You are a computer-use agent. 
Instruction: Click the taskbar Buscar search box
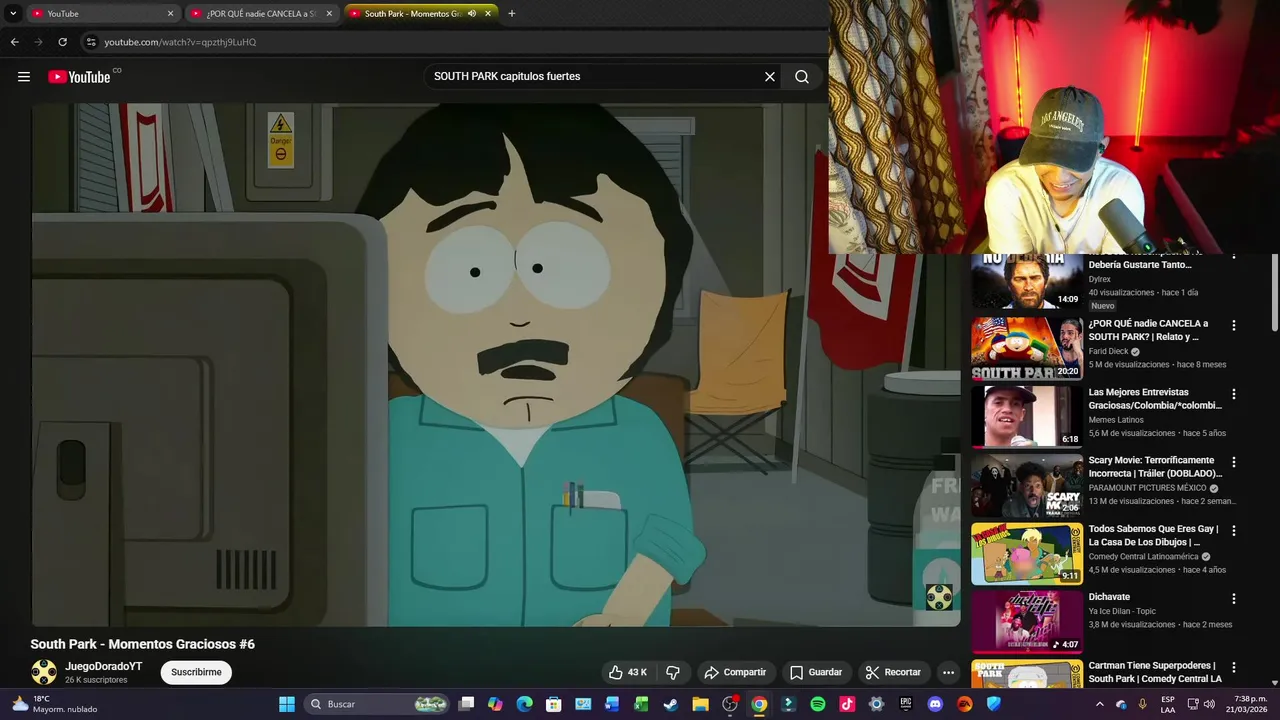click(x=376, y=704)
